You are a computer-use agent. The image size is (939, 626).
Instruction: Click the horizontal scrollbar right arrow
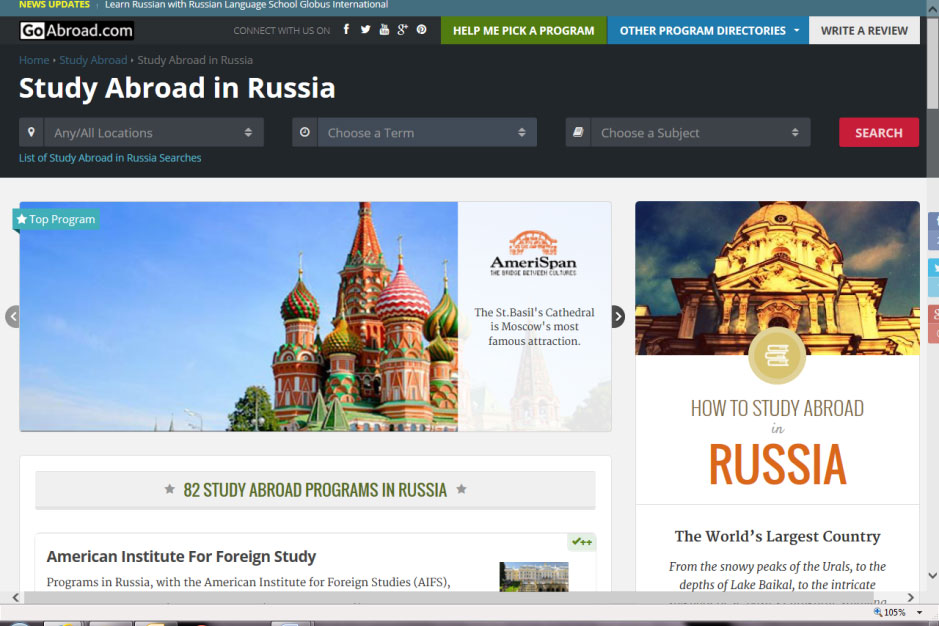point(910,597)
